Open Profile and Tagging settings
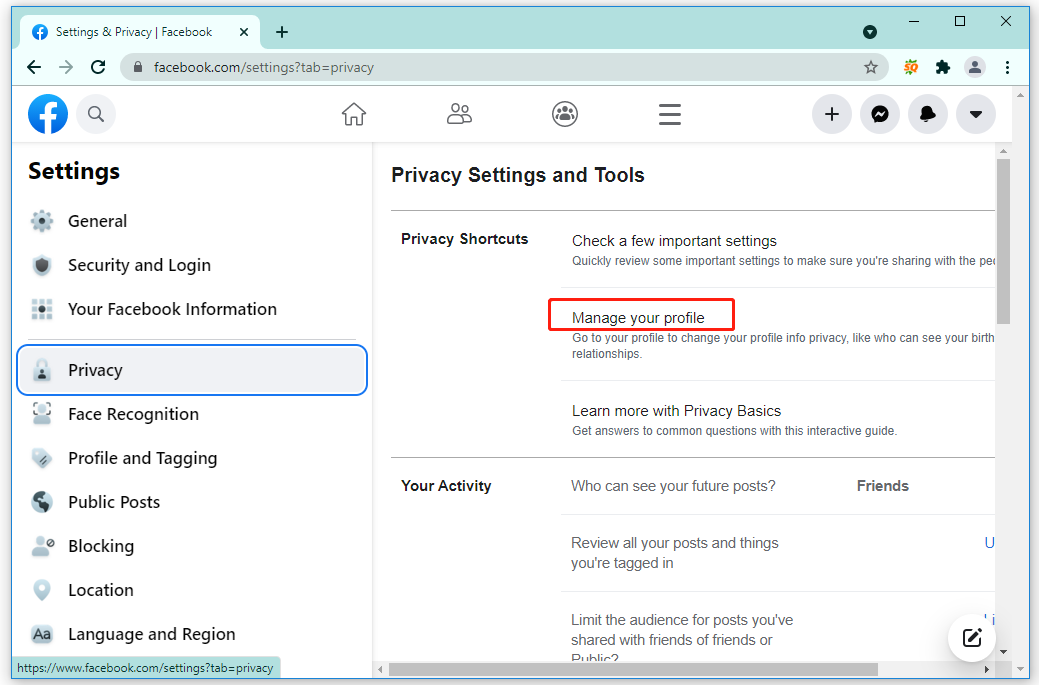This screenshot has width=1039, height=685. [x=192, y=458]
